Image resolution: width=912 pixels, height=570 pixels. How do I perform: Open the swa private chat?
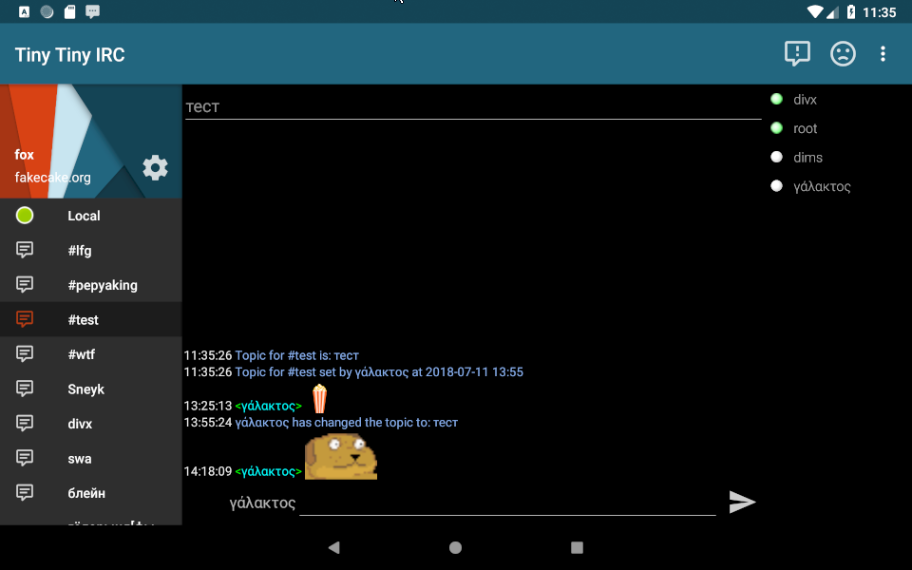91,458
